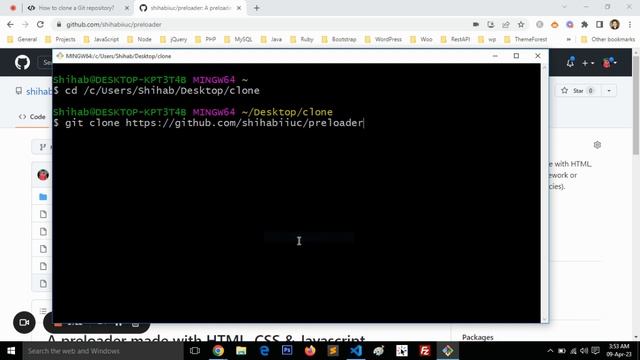Open the Git Bash window title icon menu
This screenshot has width=640, height=360.
[60, 56]
